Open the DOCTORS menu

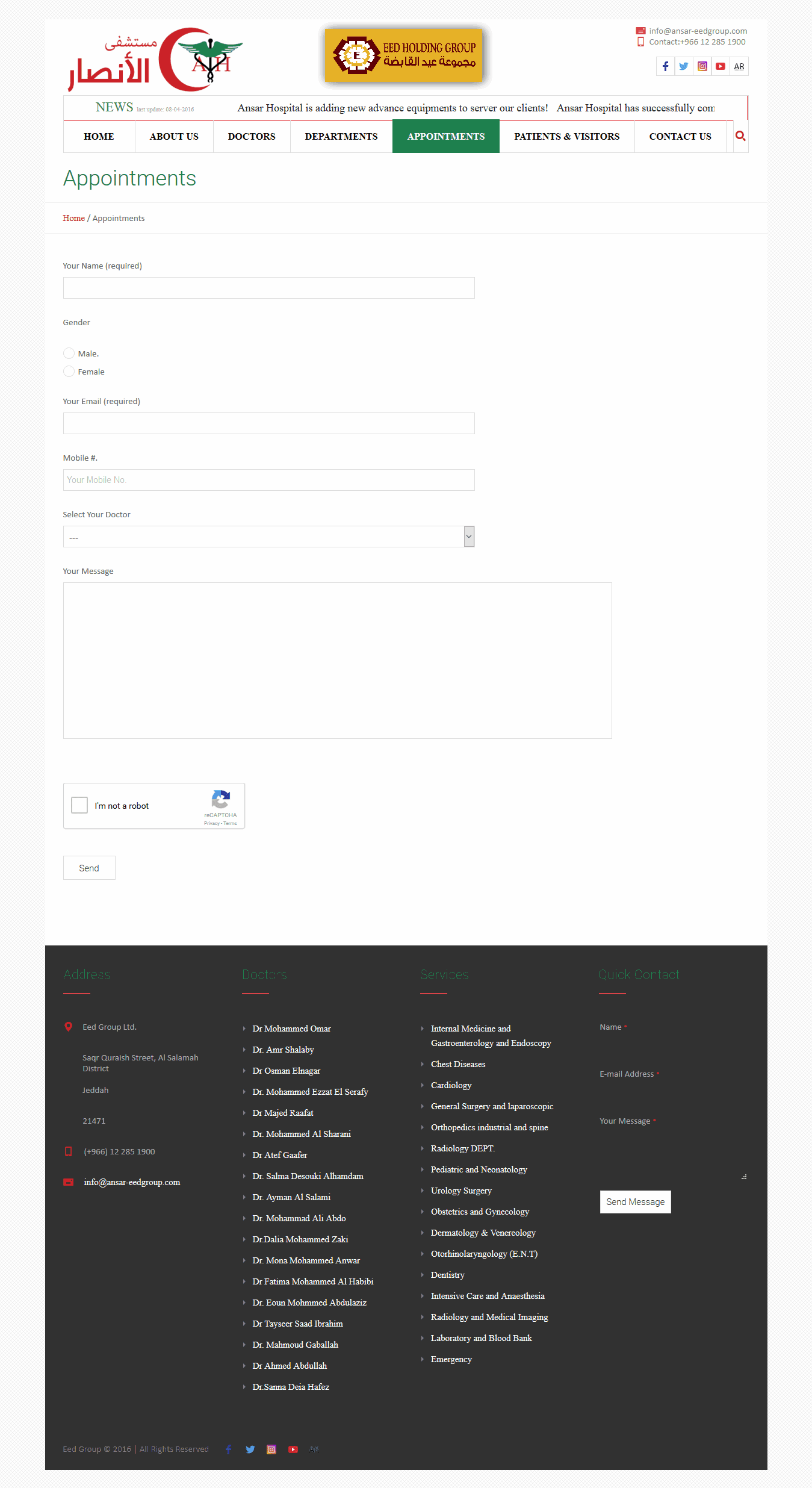click(x=252, y=137)
